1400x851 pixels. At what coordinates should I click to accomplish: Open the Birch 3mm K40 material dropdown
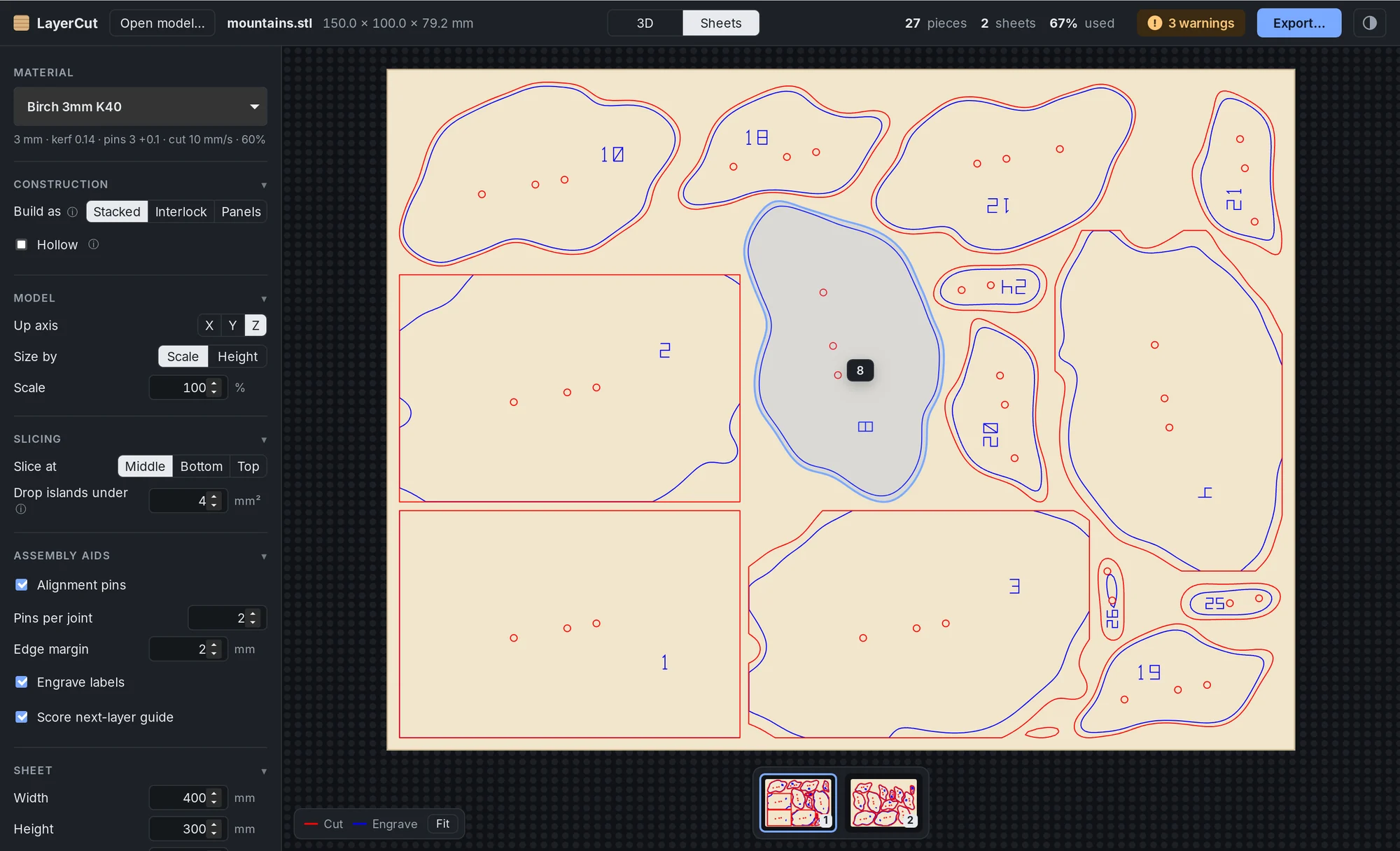(140, 106)
